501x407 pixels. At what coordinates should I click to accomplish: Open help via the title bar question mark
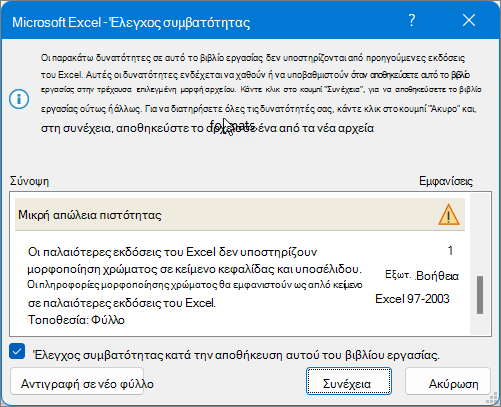[412, 21]
